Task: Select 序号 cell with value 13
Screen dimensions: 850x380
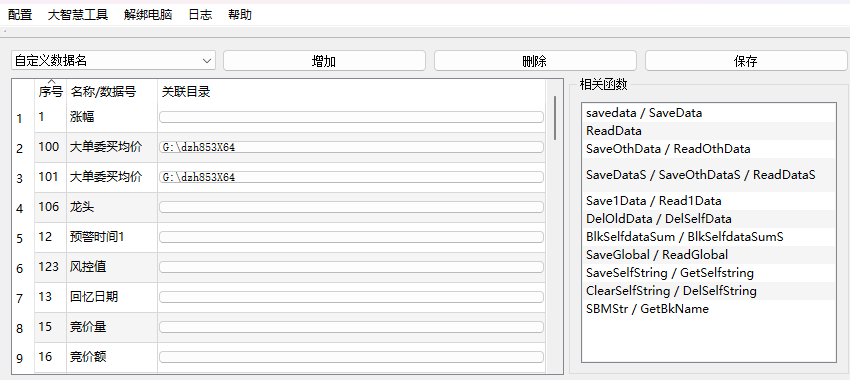Action: [x=50, y=297]
